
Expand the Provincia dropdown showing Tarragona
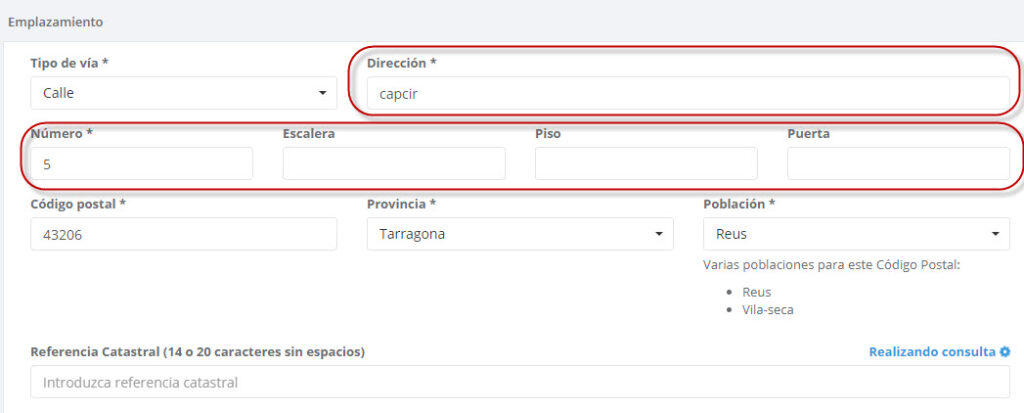point(520,234)
